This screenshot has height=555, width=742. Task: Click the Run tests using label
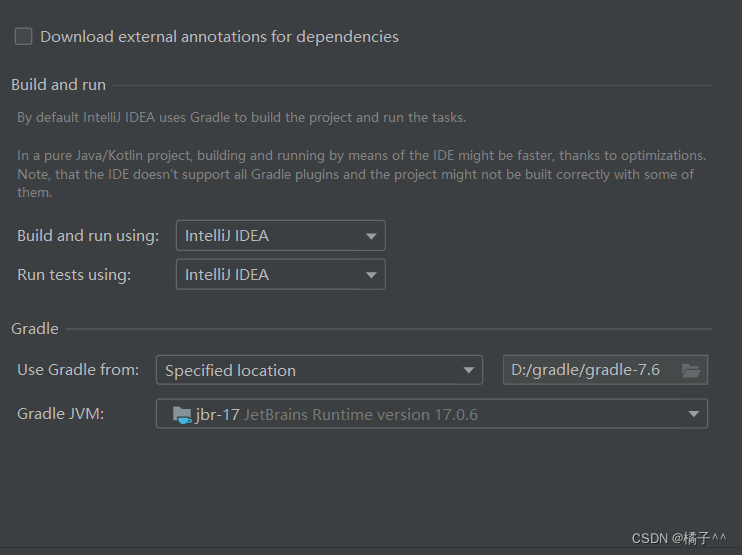click(x=74, y=275)
